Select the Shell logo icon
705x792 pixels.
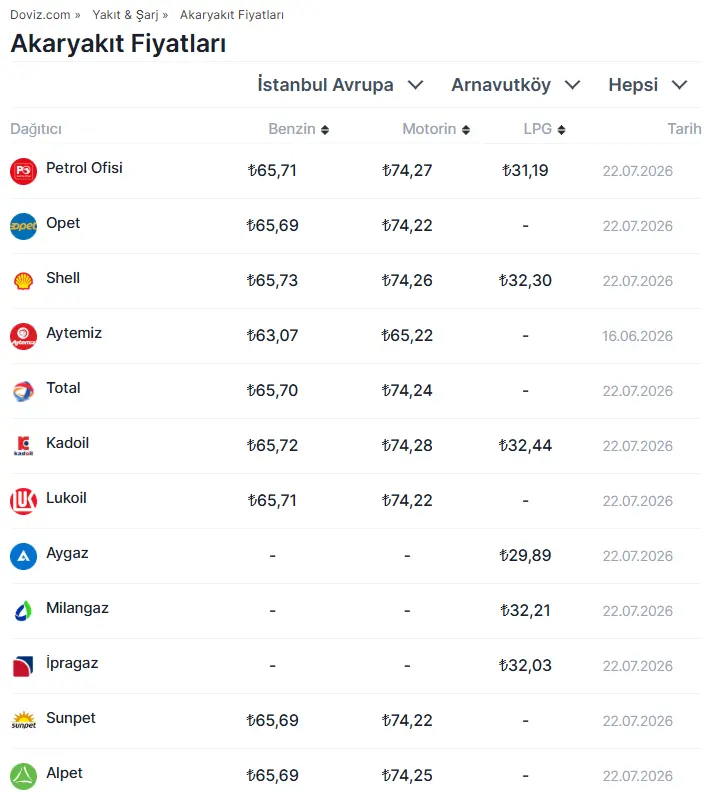coord(23,281)
